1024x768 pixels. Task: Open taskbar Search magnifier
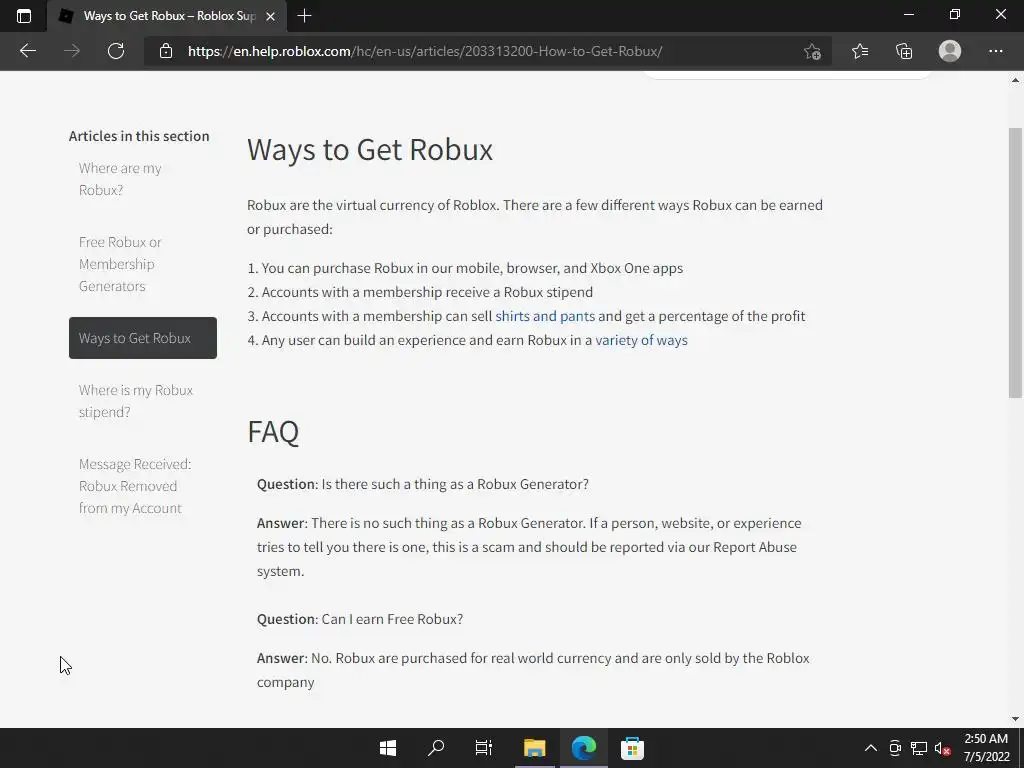point(436,748)
